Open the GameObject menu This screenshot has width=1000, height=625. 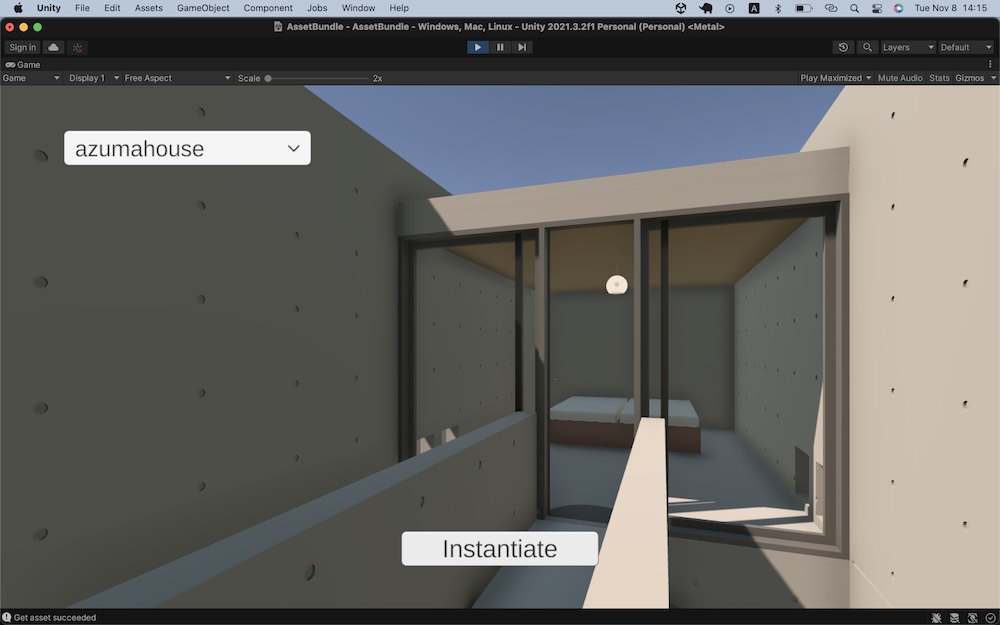[203, 8]
